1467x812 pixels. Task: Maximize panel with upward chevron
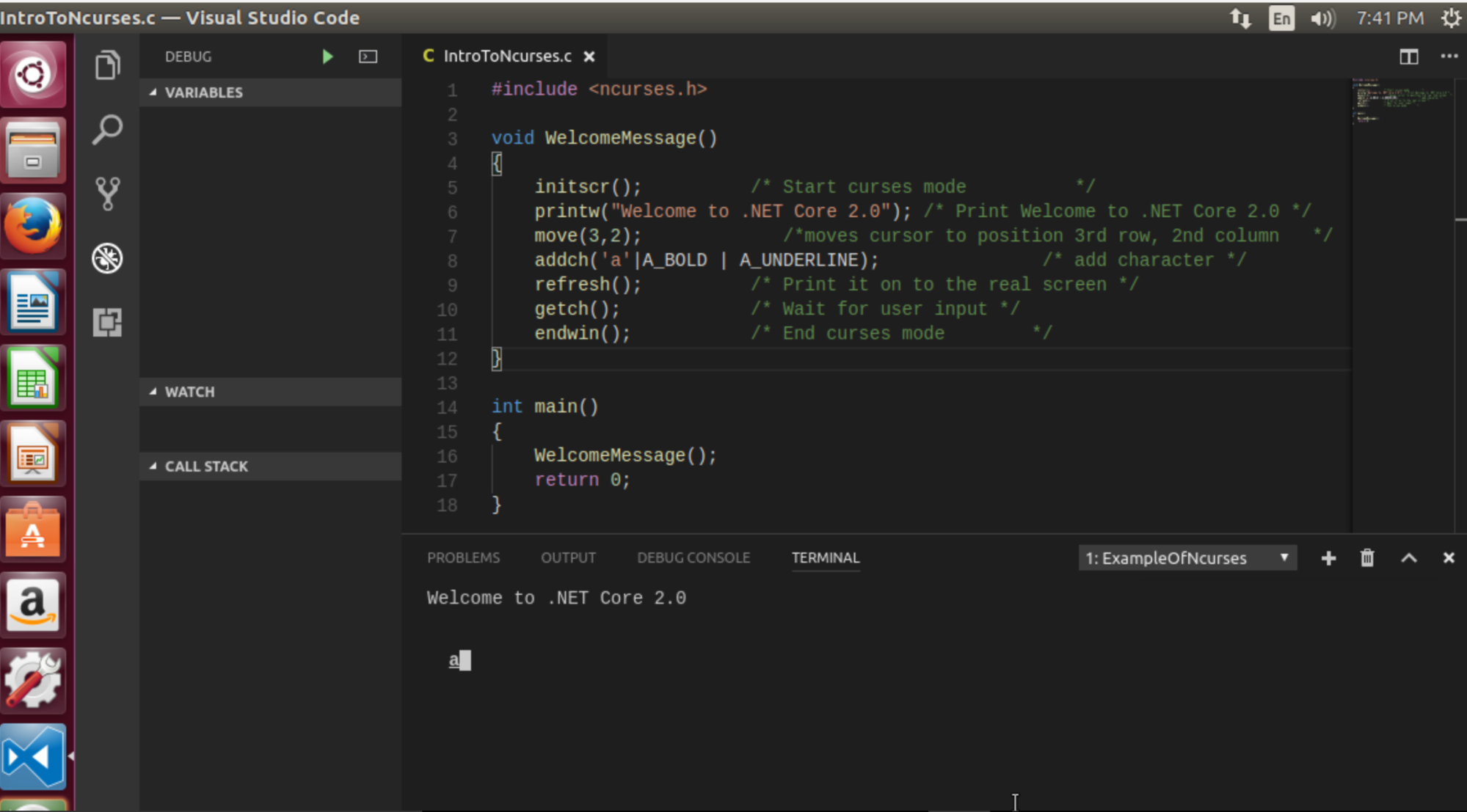[x=1408, y=558]
